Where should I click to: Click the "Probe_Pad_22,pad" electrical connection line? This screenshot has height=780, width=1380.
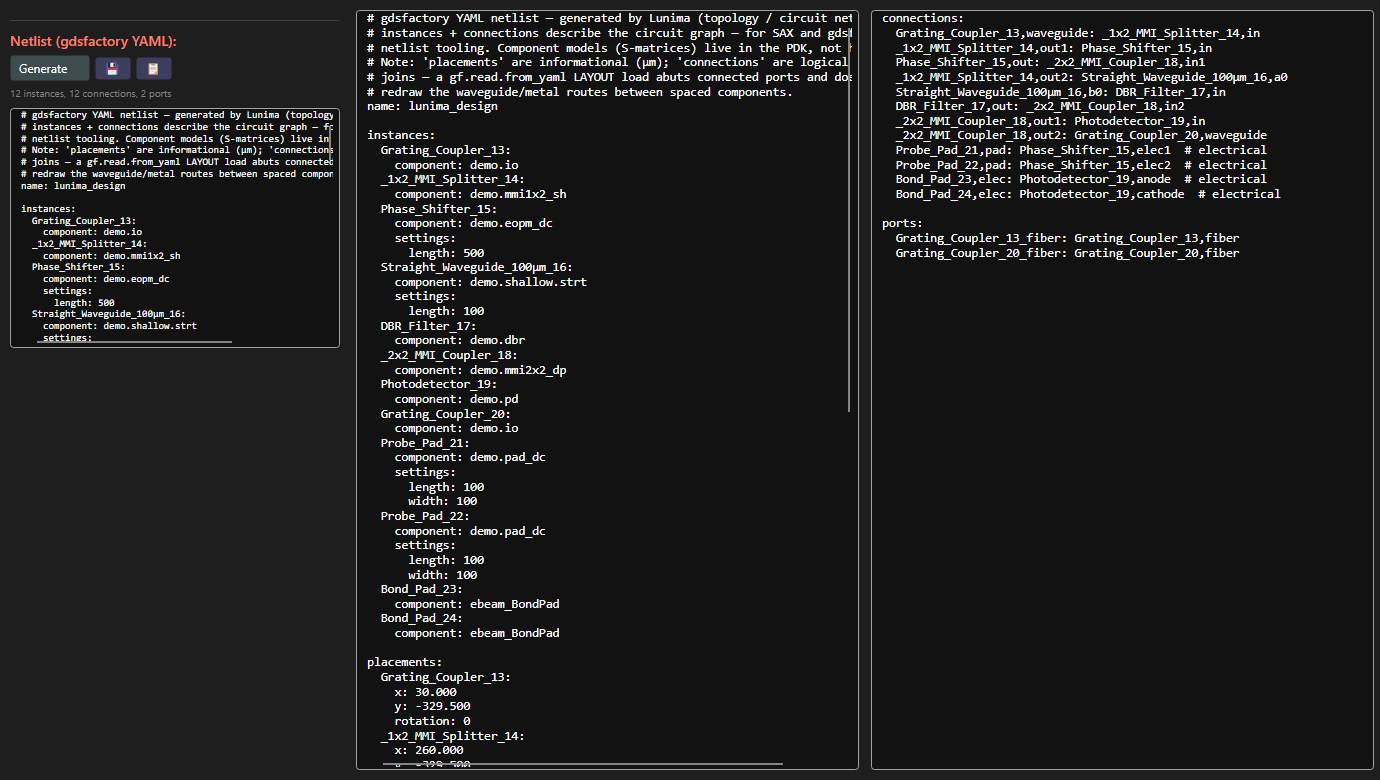(1081, 165)
